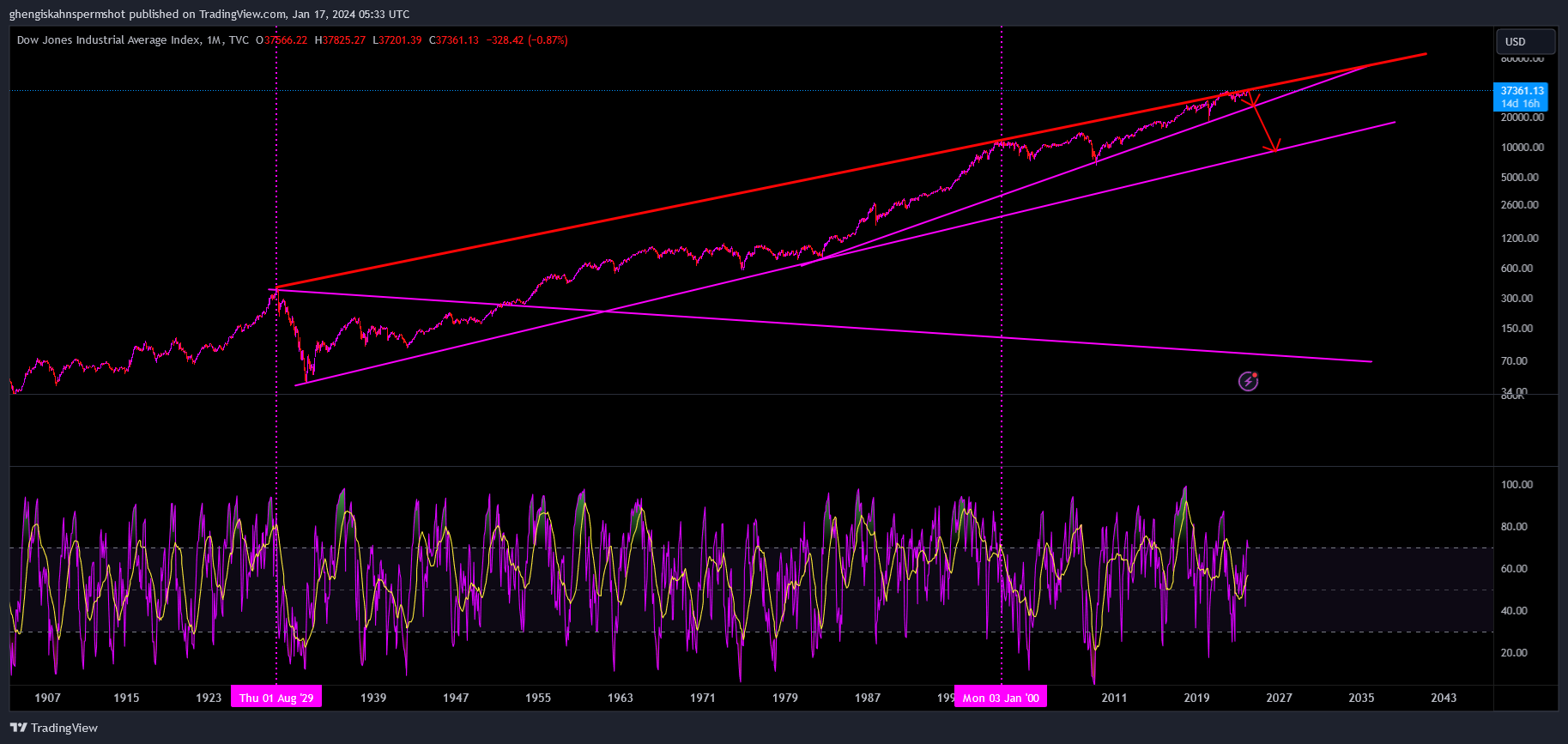Click the current price label 37361.13

[1522, 90]
